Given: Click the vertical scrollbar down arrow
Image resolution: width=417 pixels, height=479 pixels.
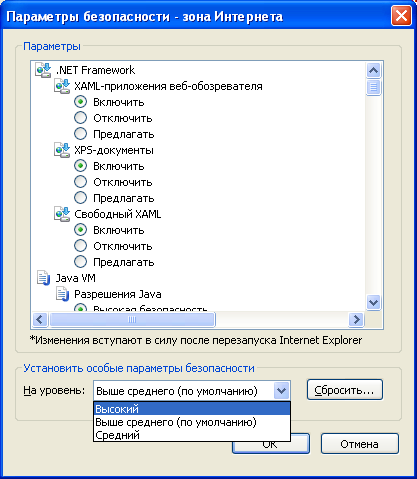Looking at the screenshot, I should coord(373,303).
